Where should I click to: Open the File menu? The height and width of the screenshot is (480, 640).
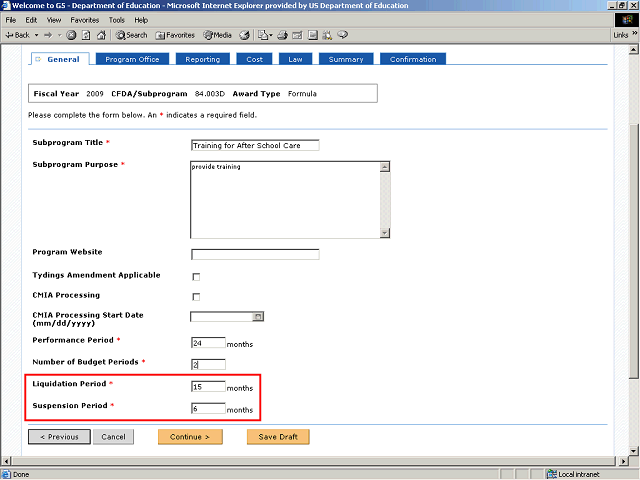[11, 20]
